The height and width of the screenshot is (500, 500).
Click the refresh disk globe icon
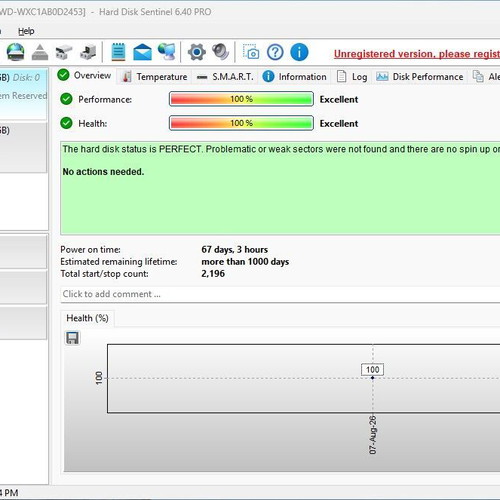click(x=15, y=52)
